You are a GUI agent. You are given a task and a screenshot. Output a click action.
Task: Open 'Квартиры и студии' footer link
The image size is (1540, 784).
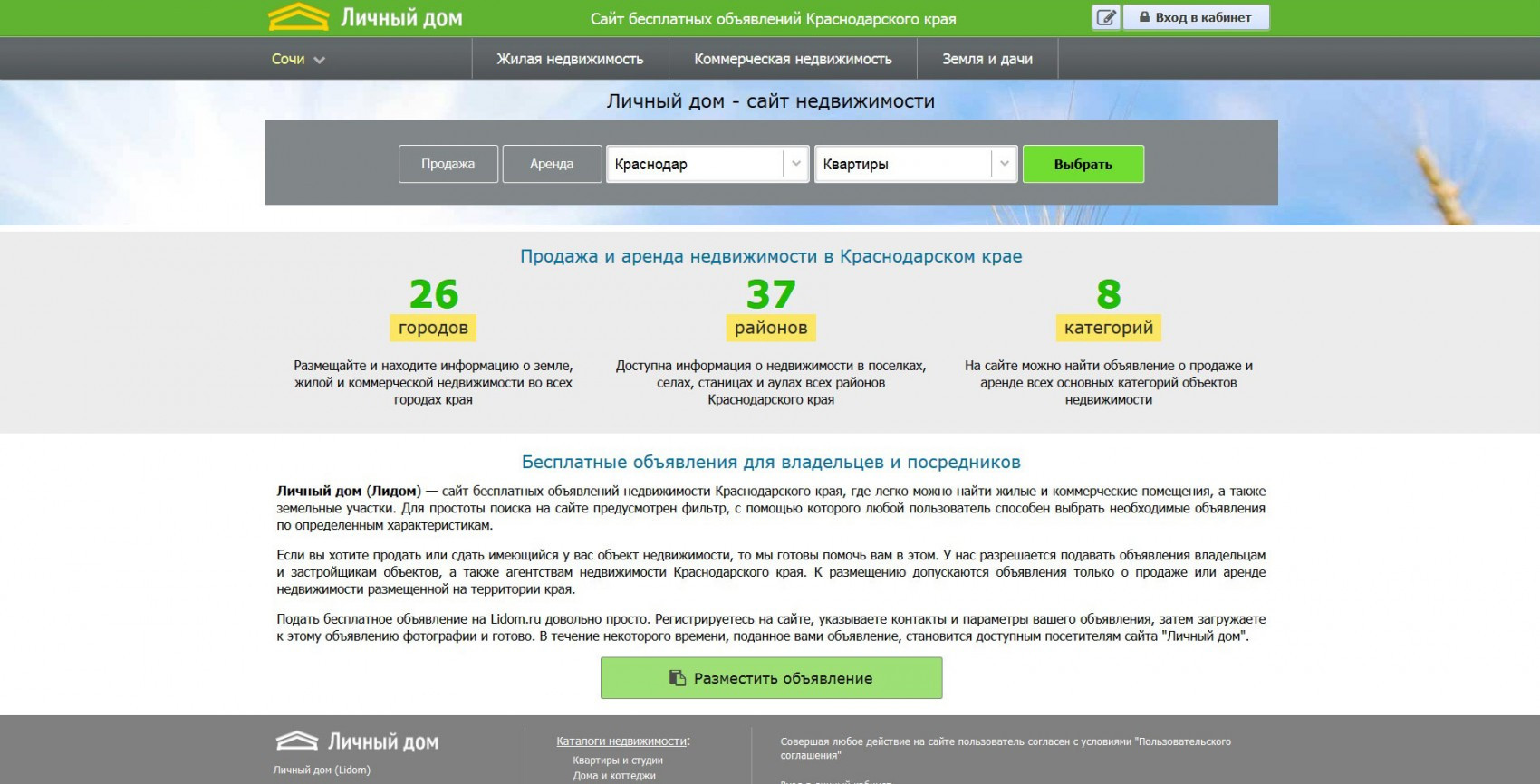[x=618, y=760]
